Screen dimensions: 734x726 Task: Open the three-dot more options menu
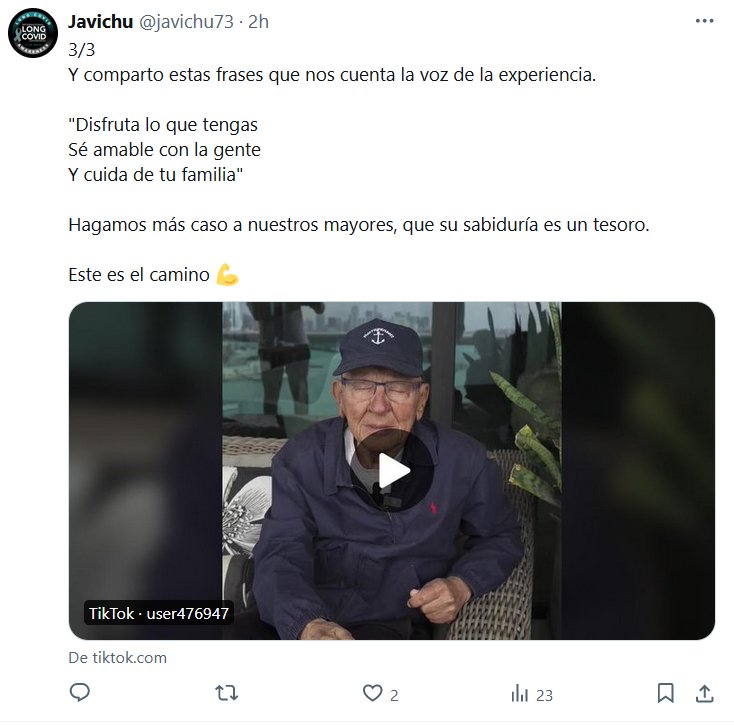click(x=705, y=21)
